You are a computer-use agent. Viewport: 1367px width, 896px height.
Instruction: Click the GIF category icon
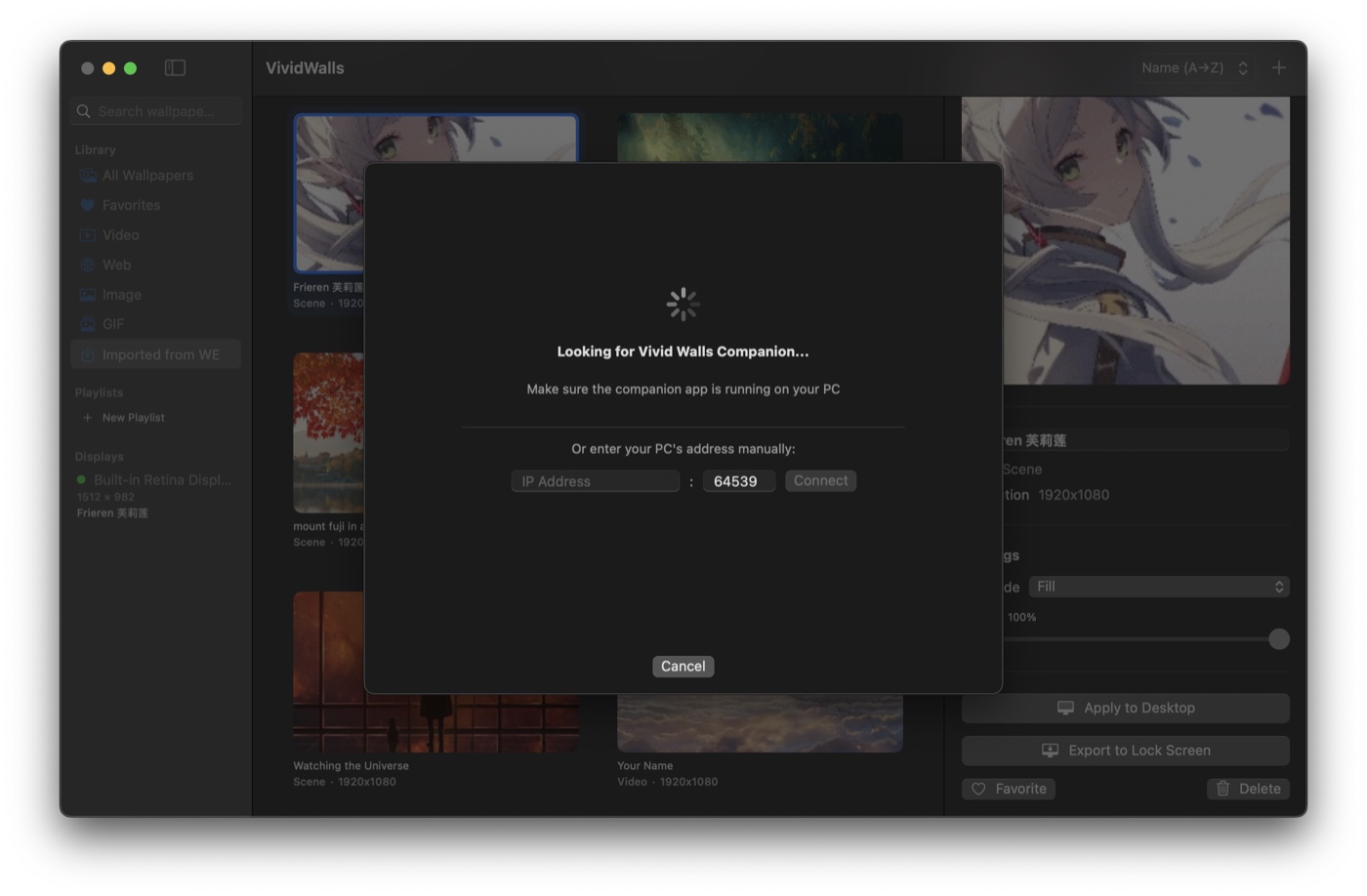point(88,324)
